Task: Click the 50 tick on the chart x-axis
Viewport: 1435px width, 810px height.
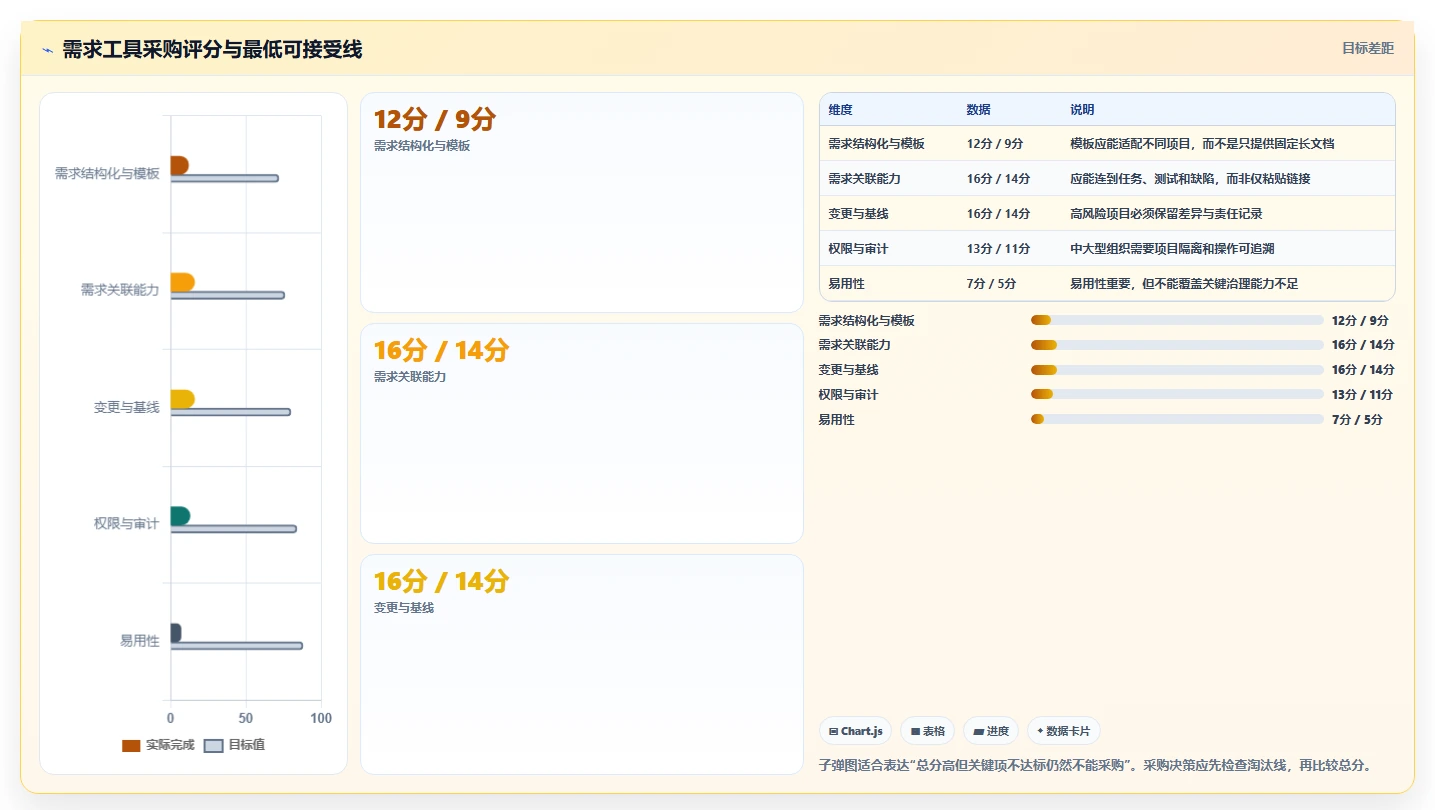Action: click(x=246, y=718)
